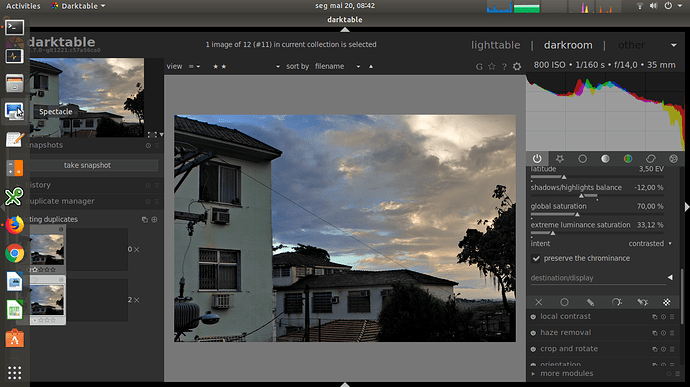The height and width of the screenshot is (387, 690).
Task: Show active modules group
Action: pos(537,158)
